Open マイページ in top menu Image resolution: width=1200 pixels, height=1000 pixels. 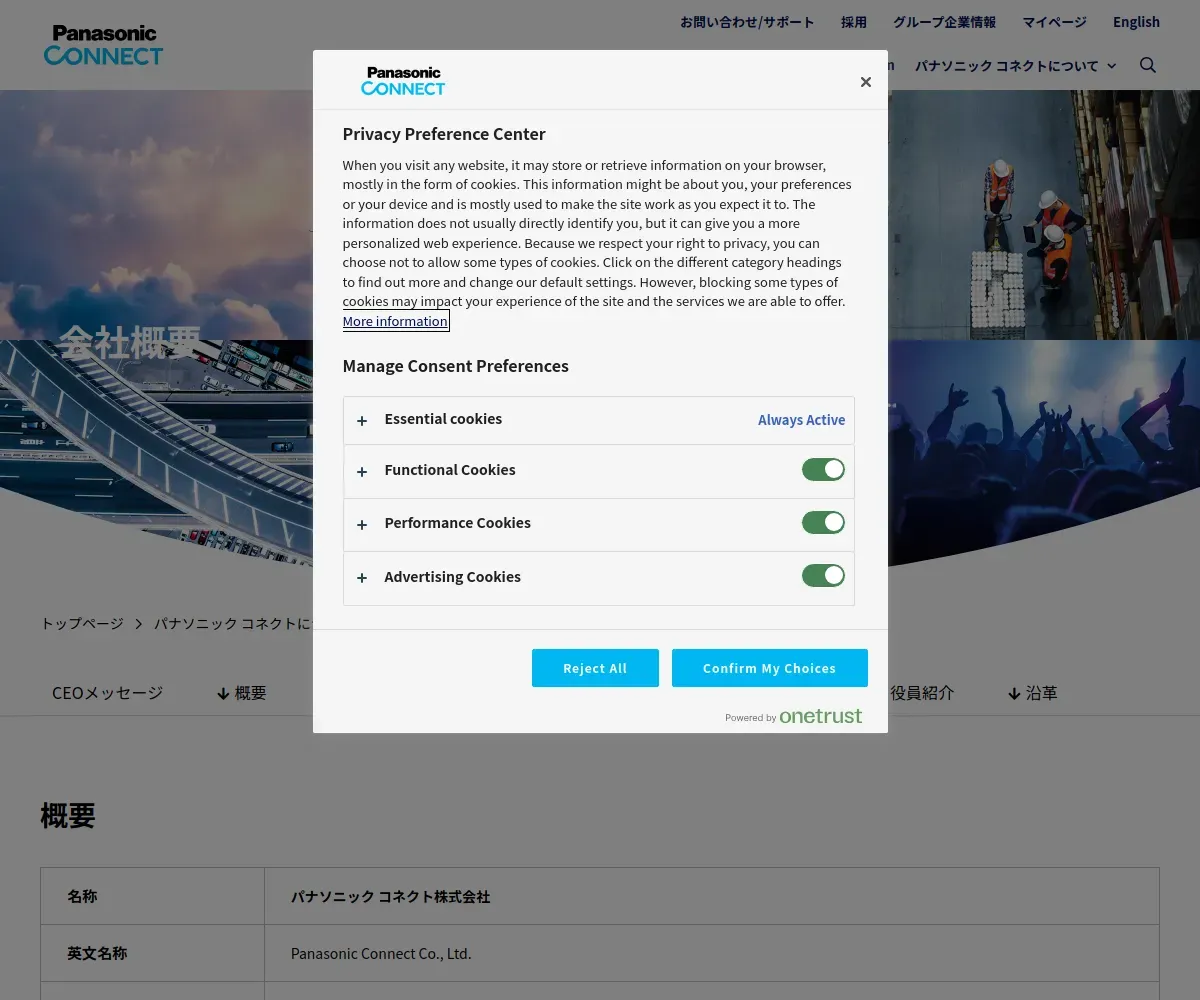click(x=1054, y=22)
